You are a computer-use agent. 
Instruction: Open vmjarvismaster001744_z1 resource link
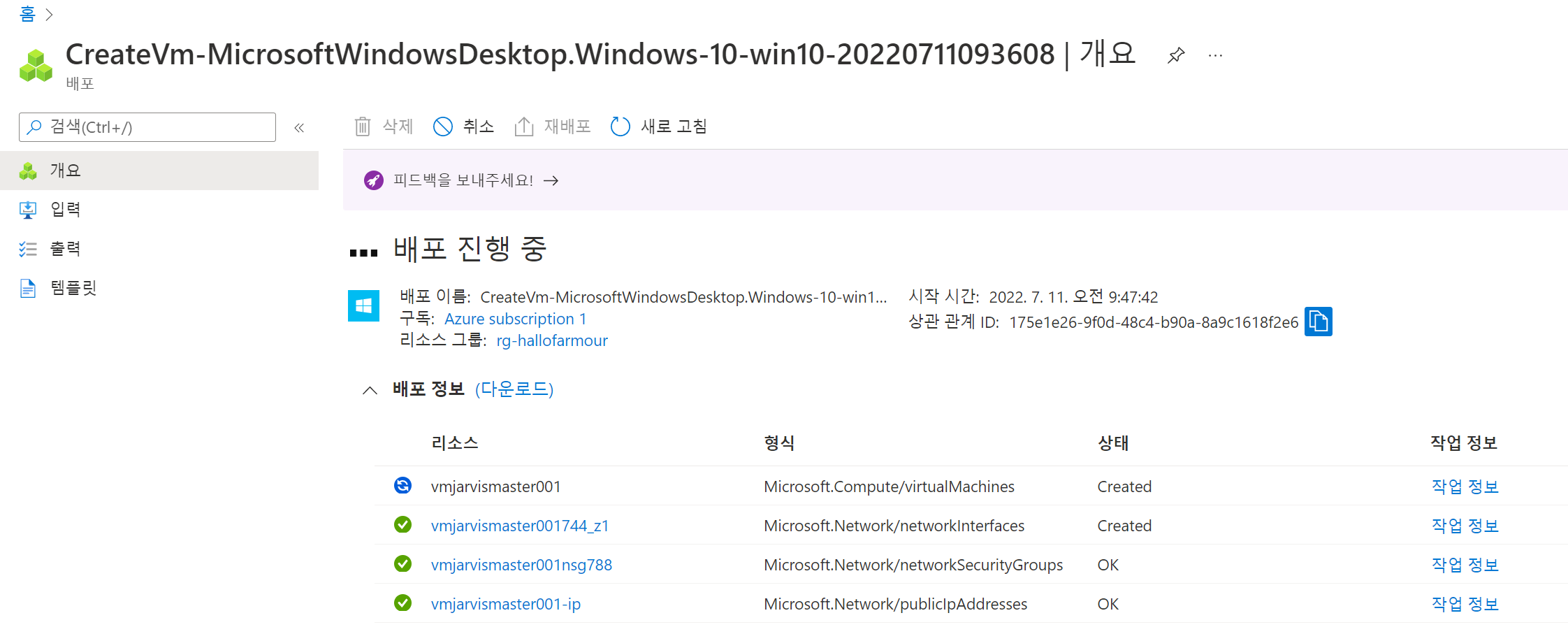click(x=520, y=526)
